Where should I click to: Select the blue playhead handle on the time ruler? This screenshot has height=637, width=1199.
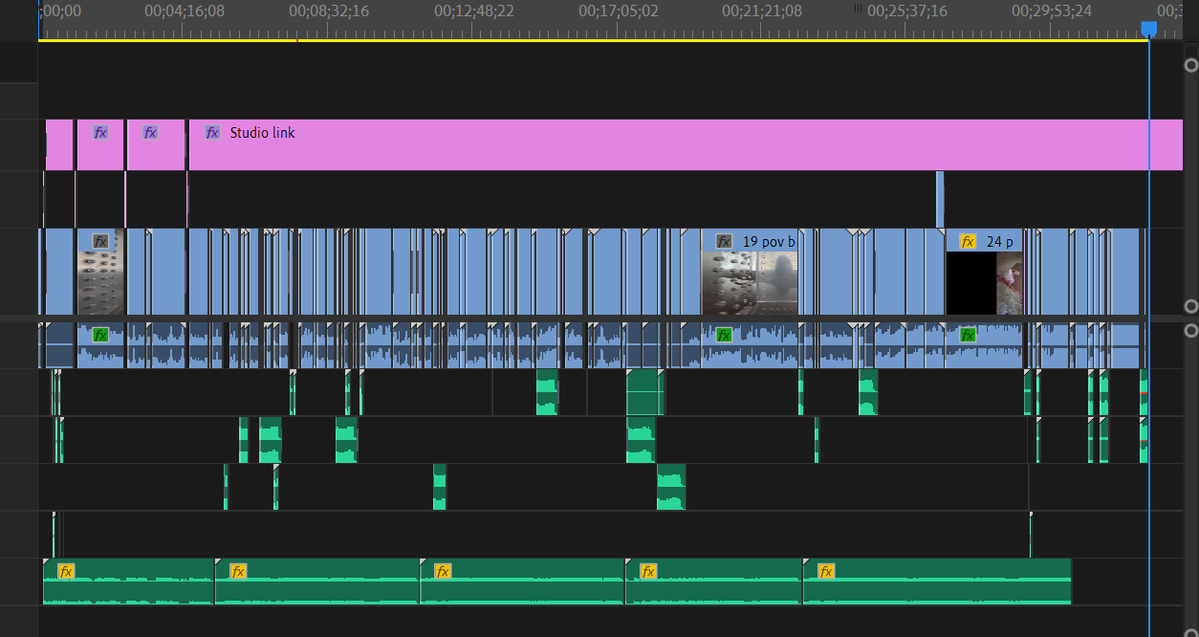pos(1149,29)
